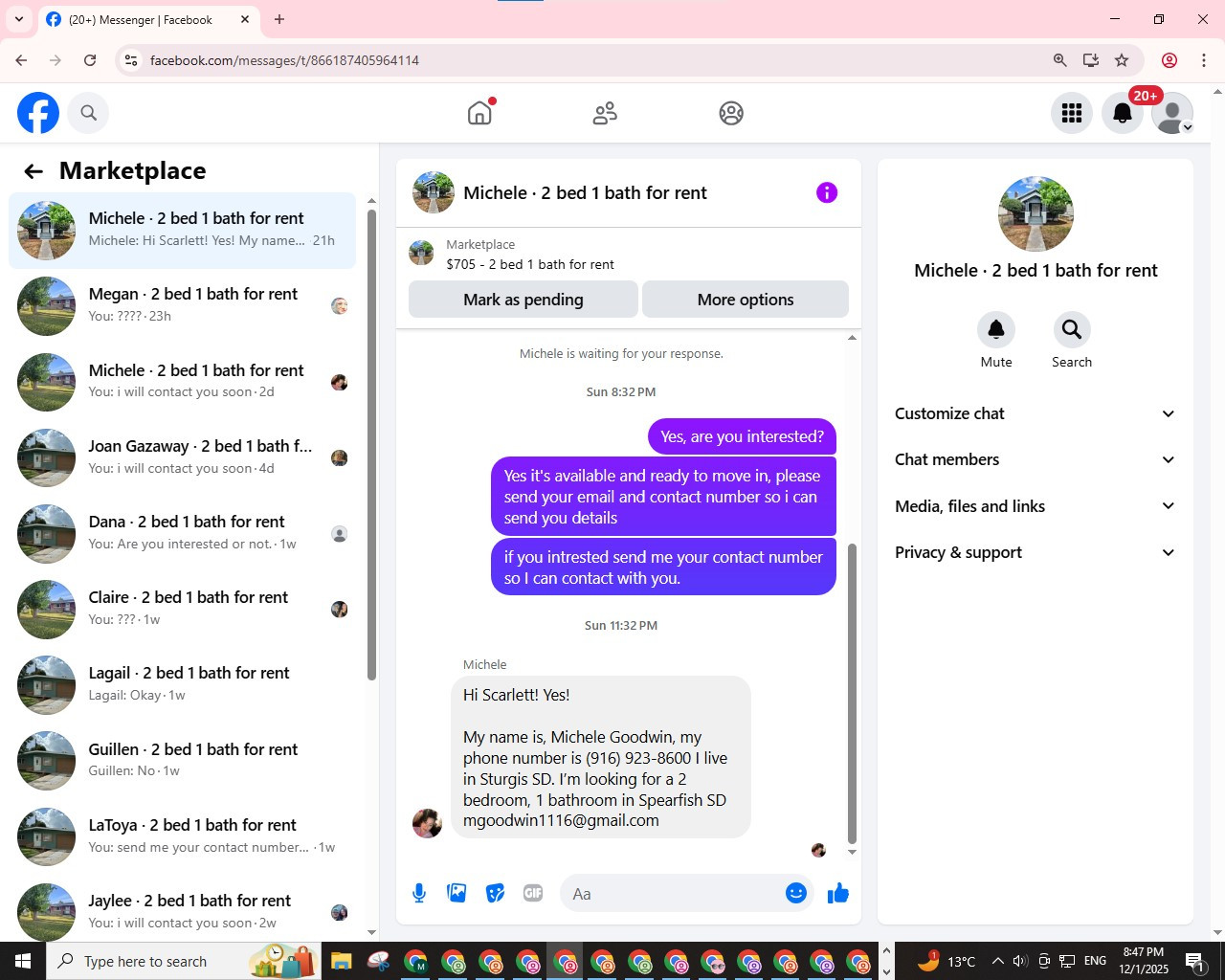
Task: Open Claire 2 bed 1 bath conversation
Action: [x=182, y=609]
